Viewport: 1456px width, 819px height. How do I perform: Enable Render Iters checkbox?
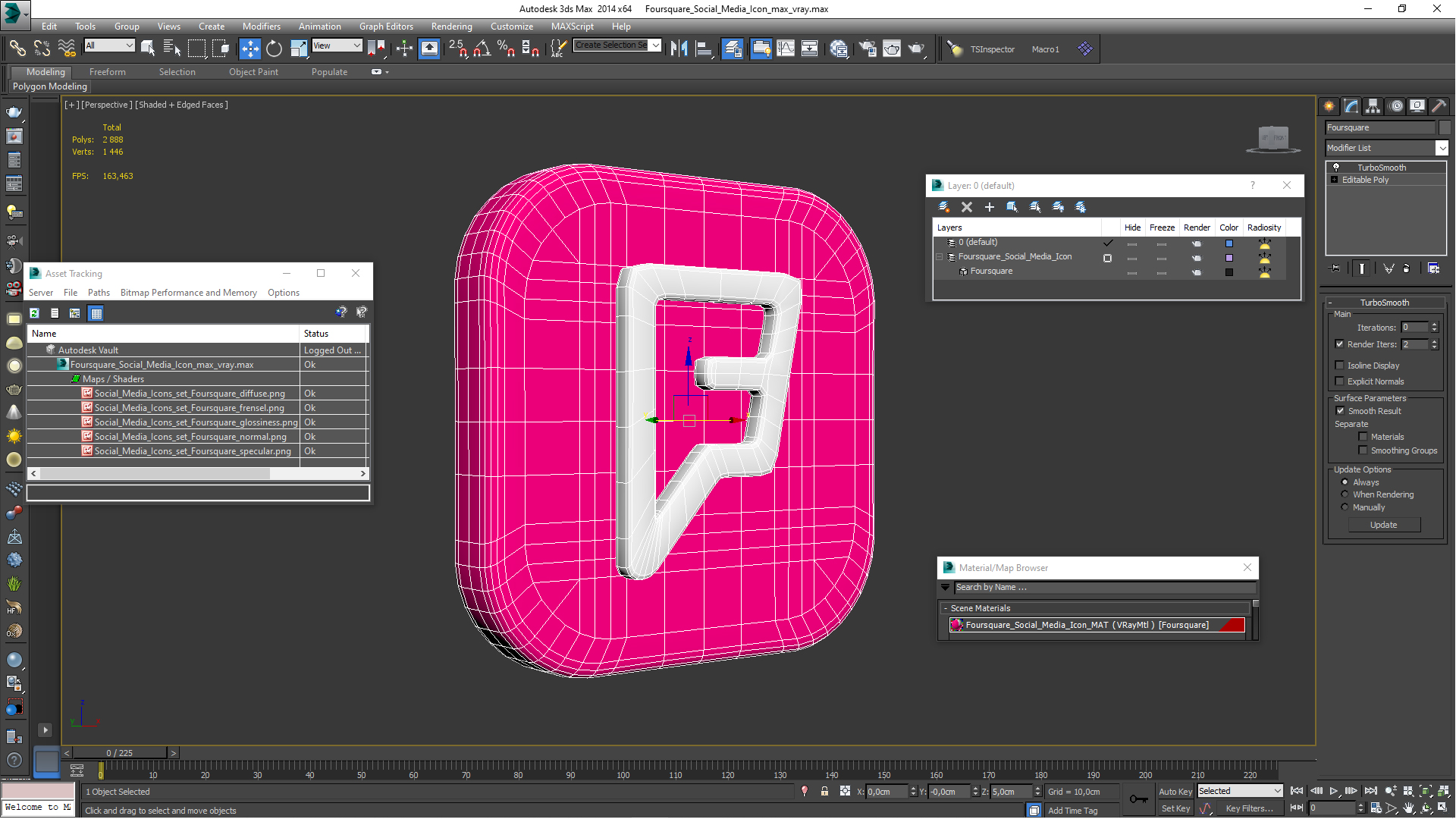pos(1340,344)
